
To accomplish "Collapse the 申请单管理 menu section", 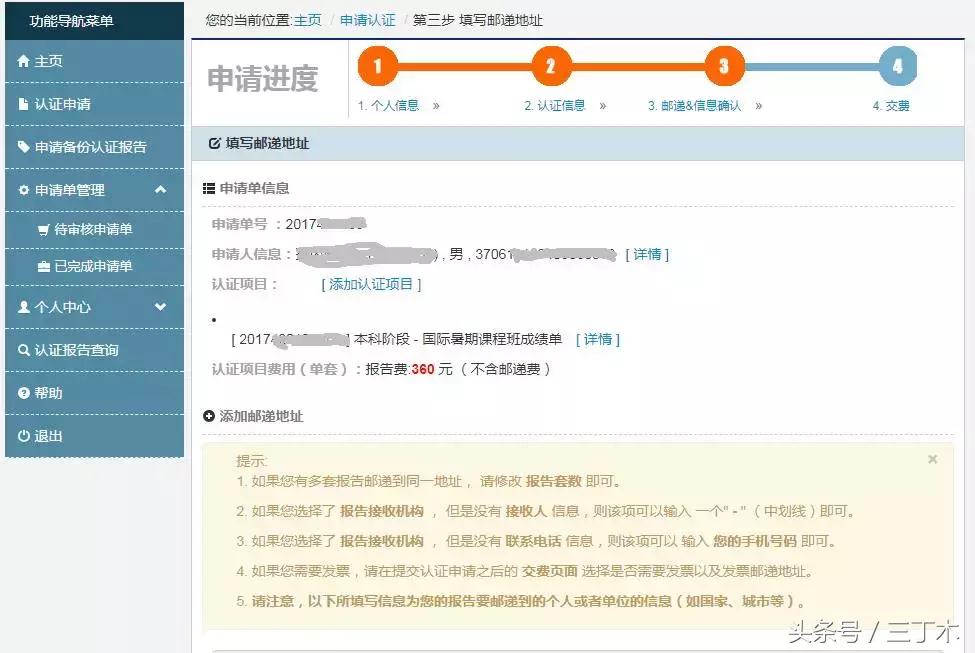I will 159,189.
